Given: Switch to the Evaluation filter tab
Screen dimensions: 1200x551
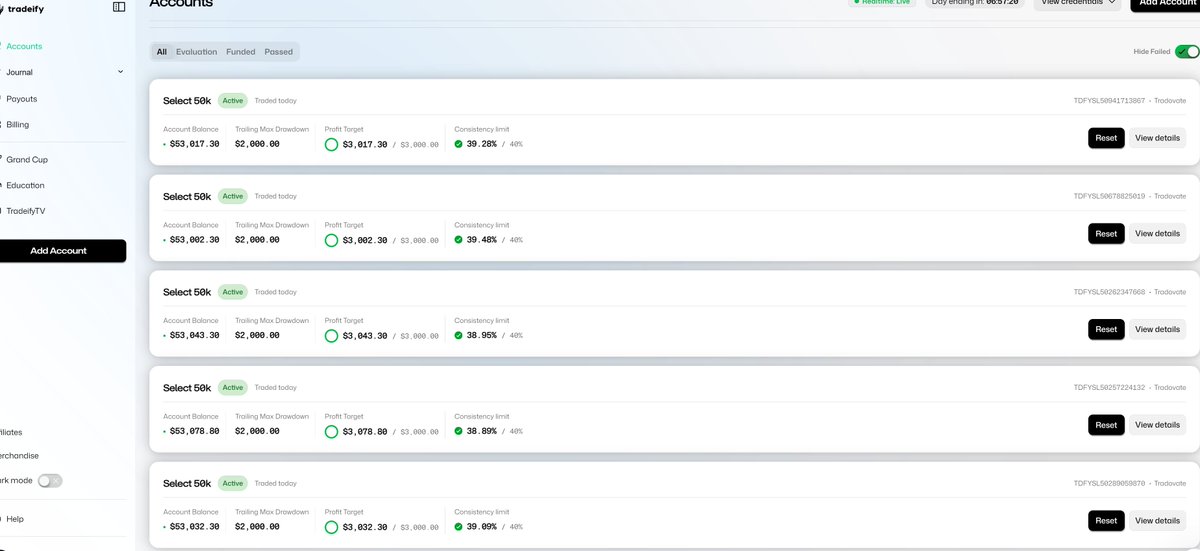Looking at the screenshot, I should (x=196, y=52).
